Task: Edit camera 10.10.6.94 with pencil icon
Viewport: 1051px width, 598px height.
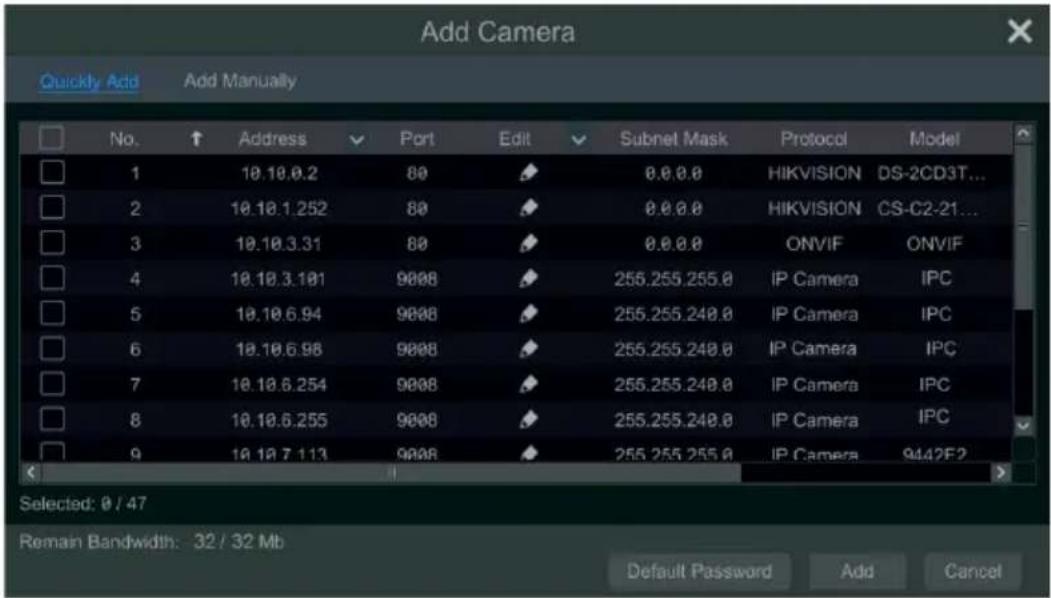Action: (x=528, y=314)
